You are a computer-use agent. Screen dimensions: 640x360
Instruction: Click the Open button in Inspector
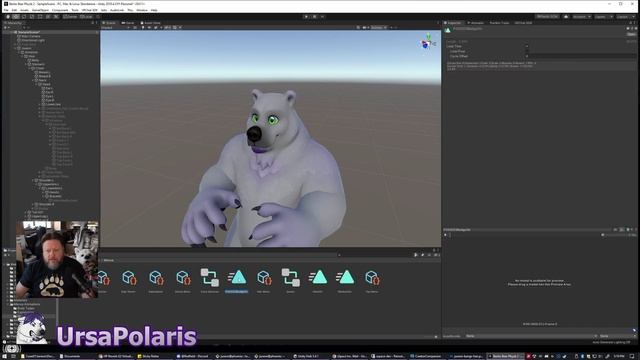(631, 34)
